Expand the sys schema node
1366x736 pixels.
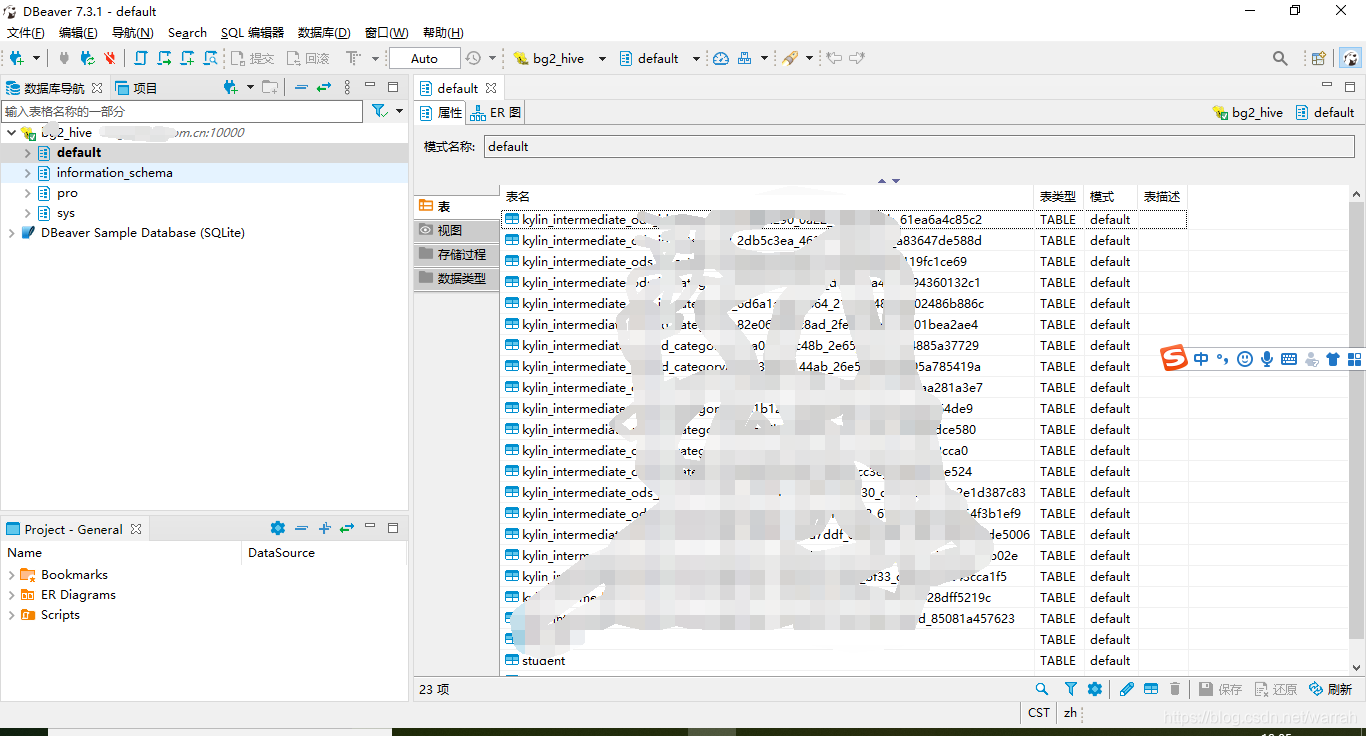click(28, 213)
